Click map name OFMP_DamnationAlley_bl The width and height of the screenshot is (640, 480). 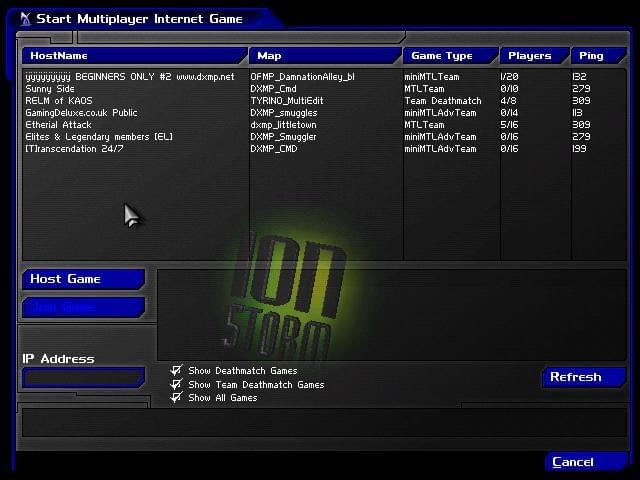pyautogui.click(x=302, y=77)
